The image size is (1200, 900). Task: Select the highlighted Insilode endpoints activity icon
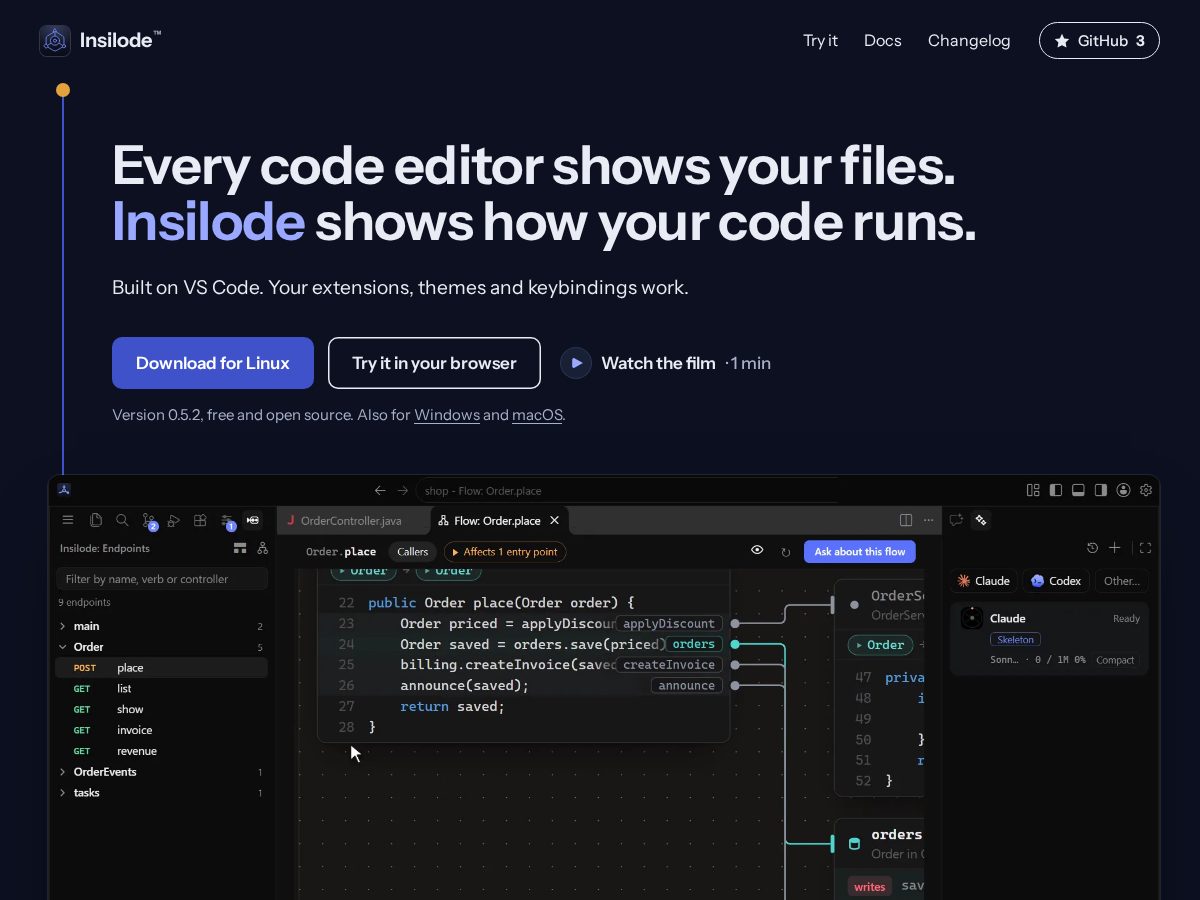click(253, 520)
